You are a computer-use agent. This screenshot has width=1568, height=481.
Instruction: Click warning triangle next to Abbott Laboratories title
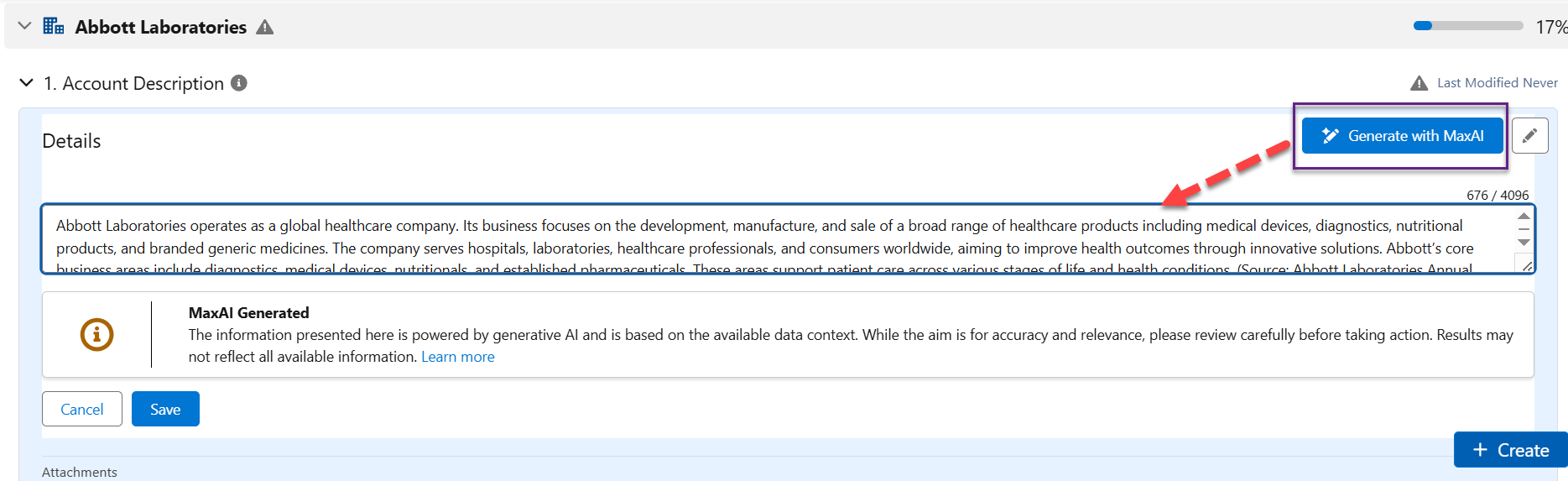(x=265, y=27)
